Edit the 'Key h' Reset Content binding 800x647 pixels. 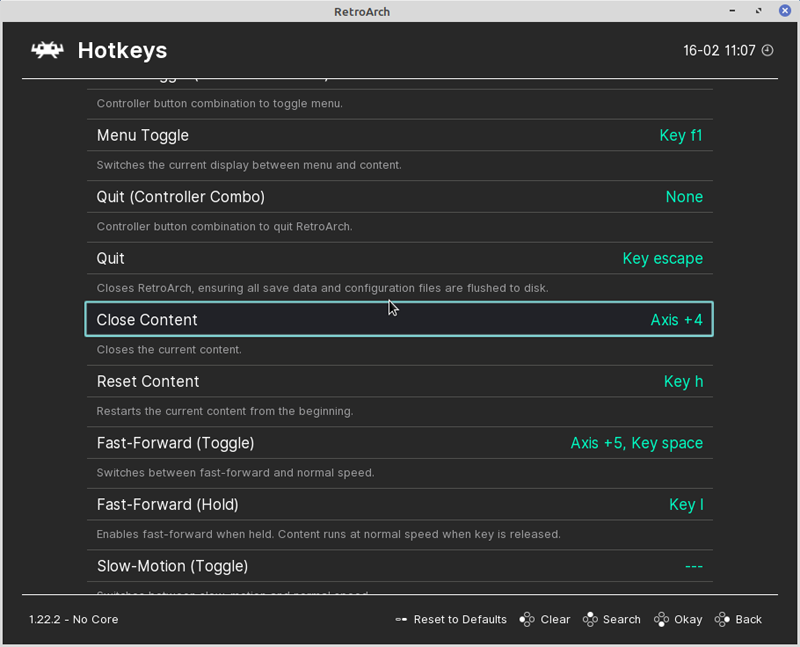[x=683, y=381]
